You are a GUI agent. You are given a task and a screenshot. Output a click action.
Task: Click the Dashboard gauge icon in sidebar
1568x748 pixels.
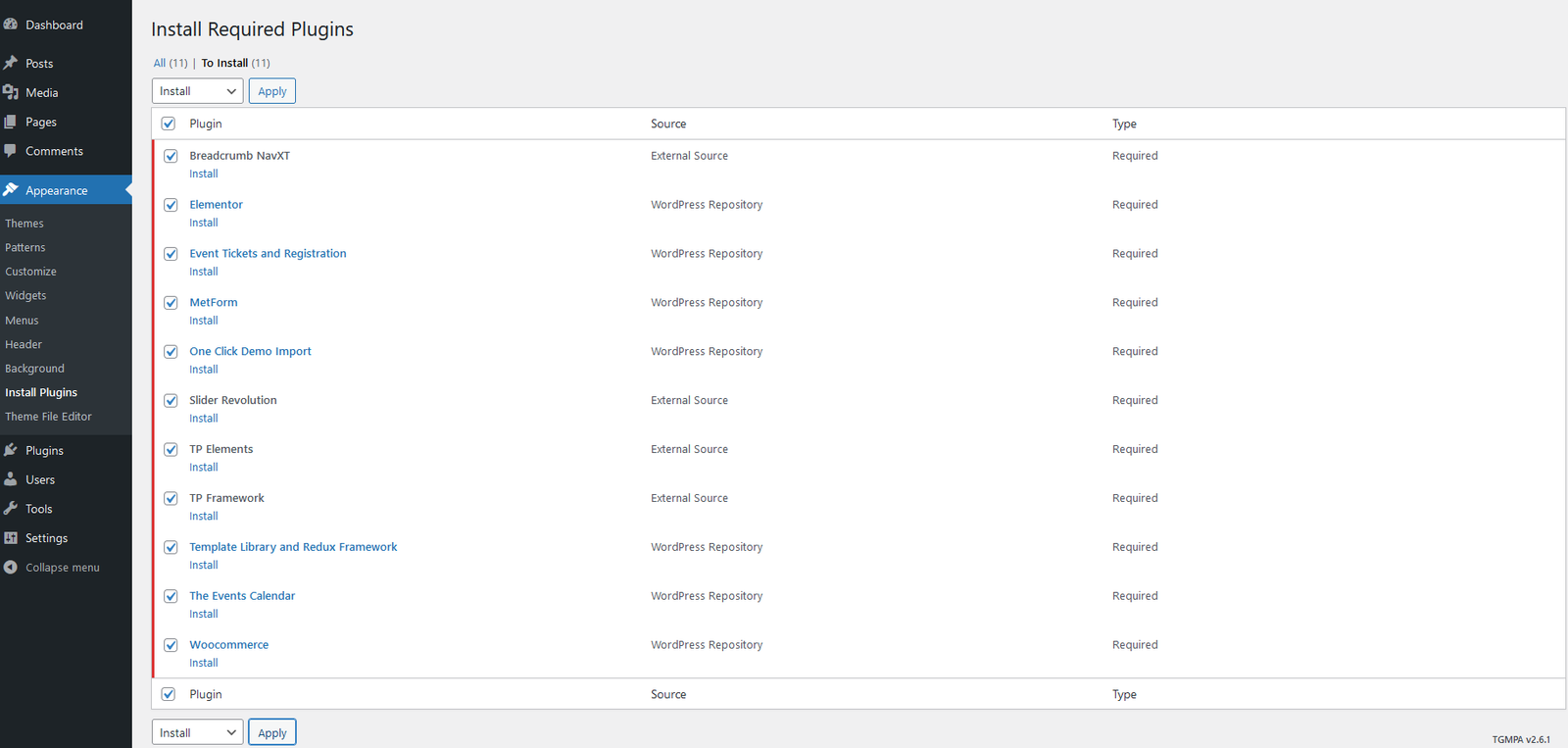tap(11, 25)
